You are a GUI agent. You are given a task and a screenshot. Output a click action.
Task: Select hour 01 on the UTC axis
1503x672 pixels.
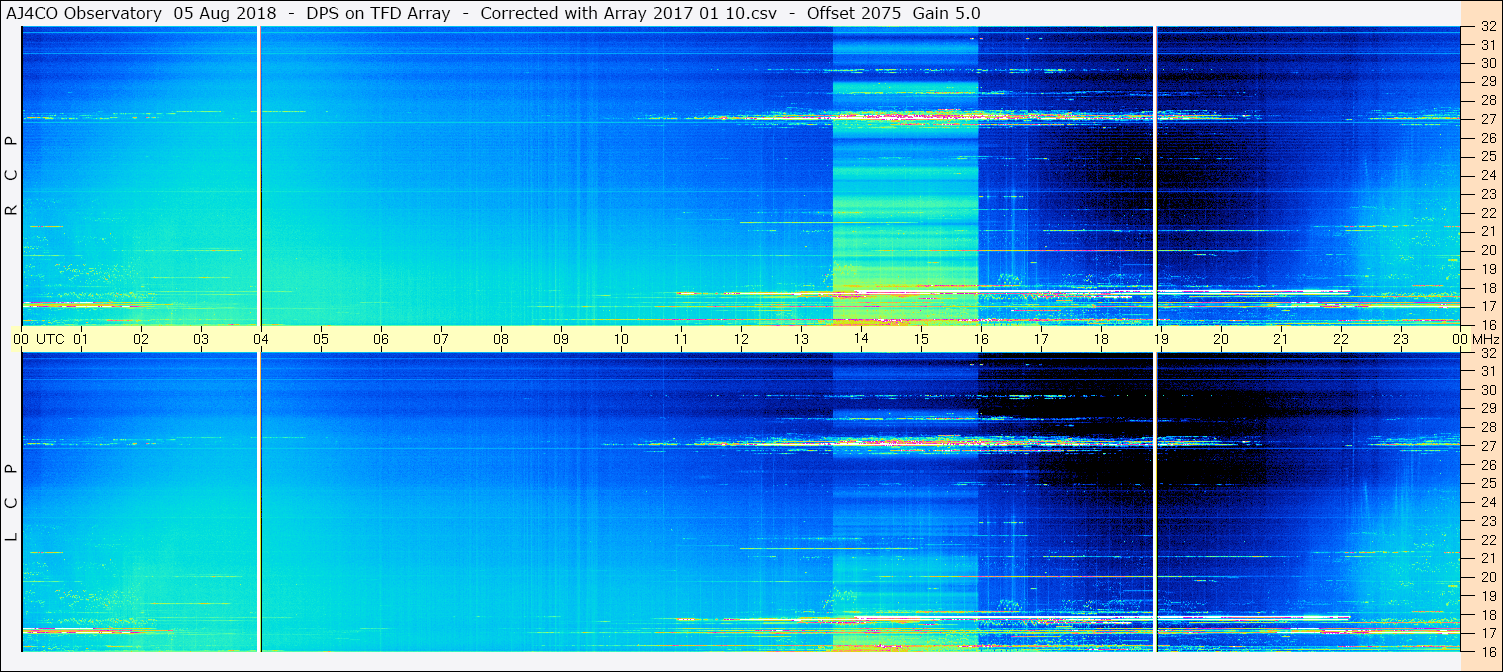[81, 339]
